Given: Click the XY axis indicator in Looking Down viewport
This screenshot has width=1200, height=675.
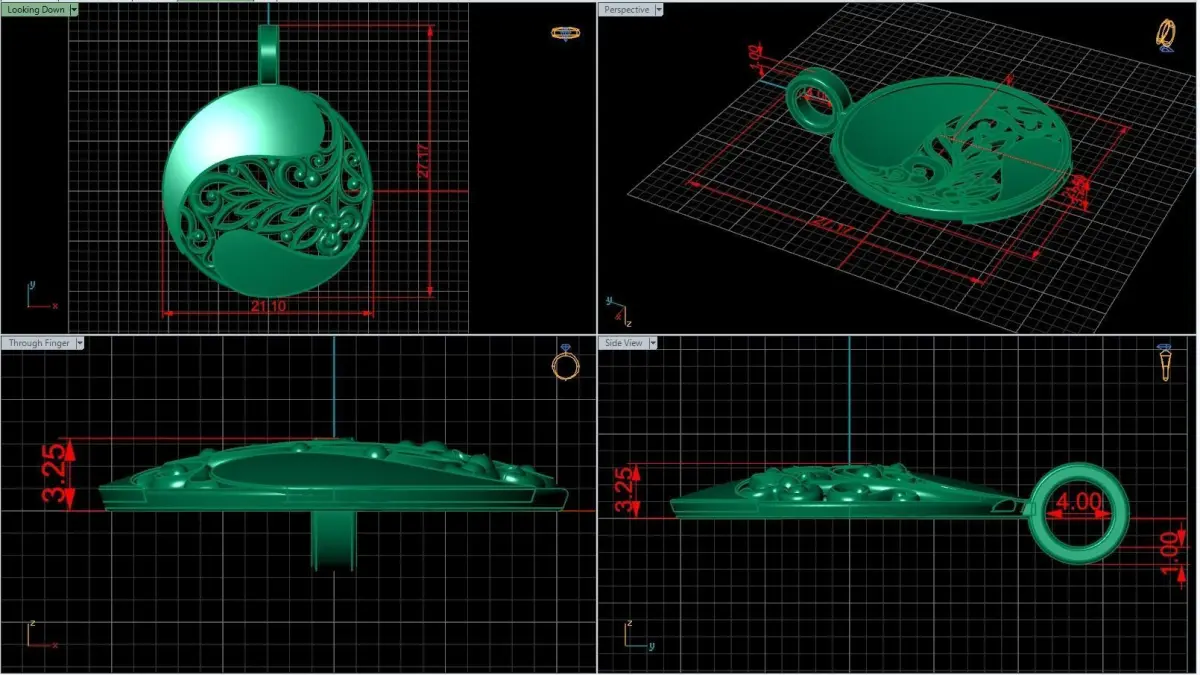Looking at the screenshot, I should (42, 296).
